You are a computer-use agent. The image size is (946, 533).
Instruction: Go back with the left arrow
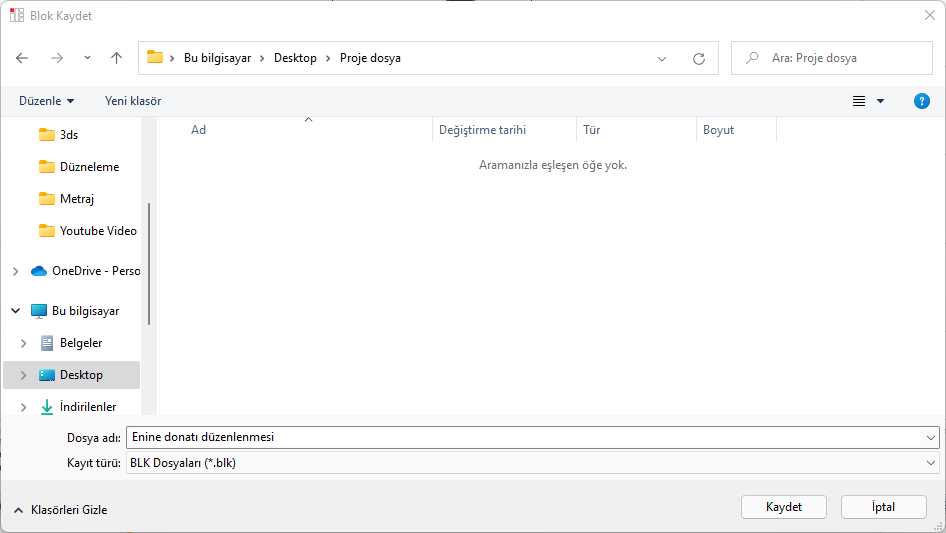(x=22, y=58)
